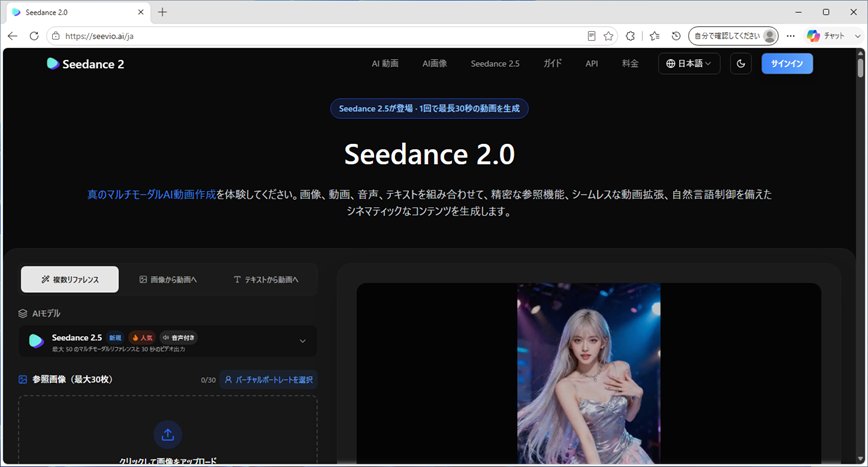This screenshot has height=467, width=868.
Task: Expand the Copilot chat dropdown arrow
Action: 857,36
